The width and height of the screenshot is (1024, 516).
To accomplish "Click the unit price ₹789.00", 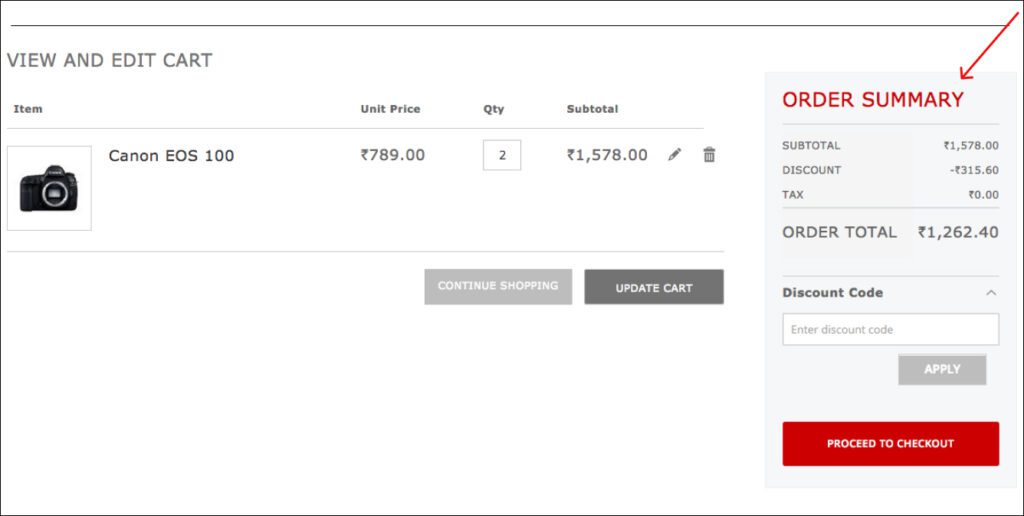I will click(x=393, y=155).
